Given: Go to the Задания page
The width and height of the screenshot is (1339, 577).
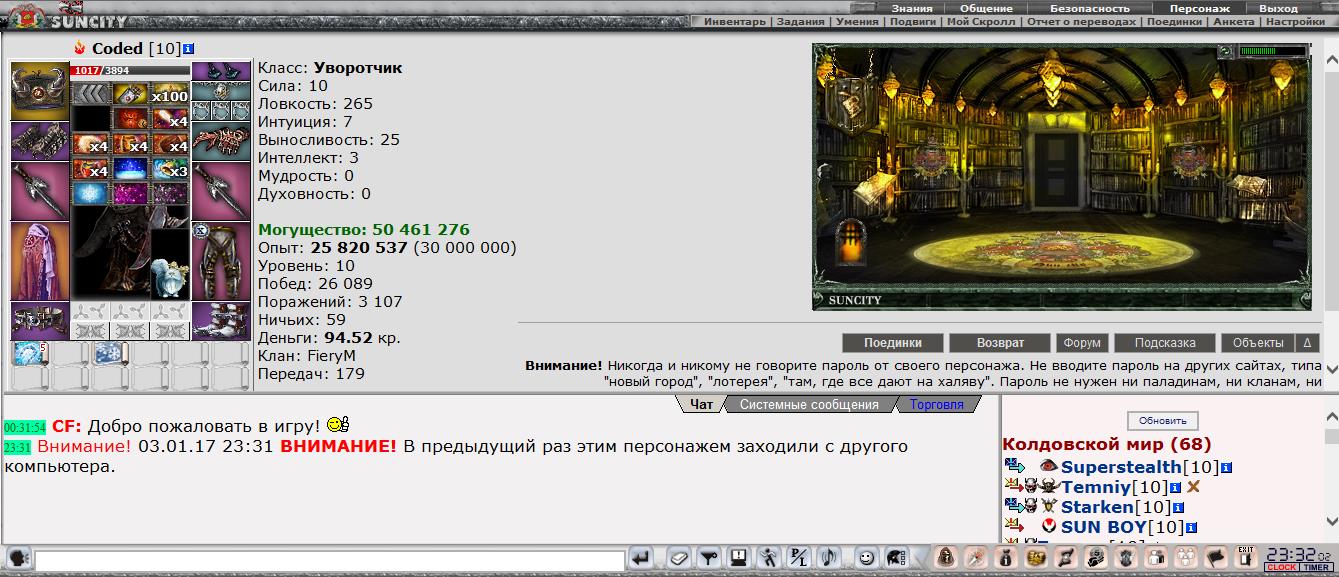Looking at the screenshot, I should pos(800,21).
